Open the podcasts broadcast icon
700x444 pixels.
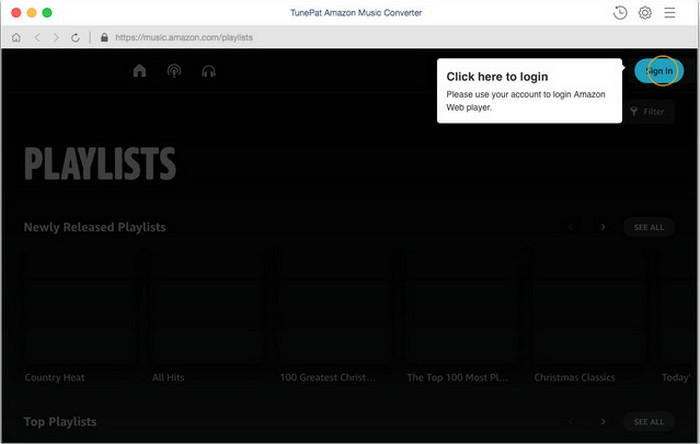[x=174, y=71]
